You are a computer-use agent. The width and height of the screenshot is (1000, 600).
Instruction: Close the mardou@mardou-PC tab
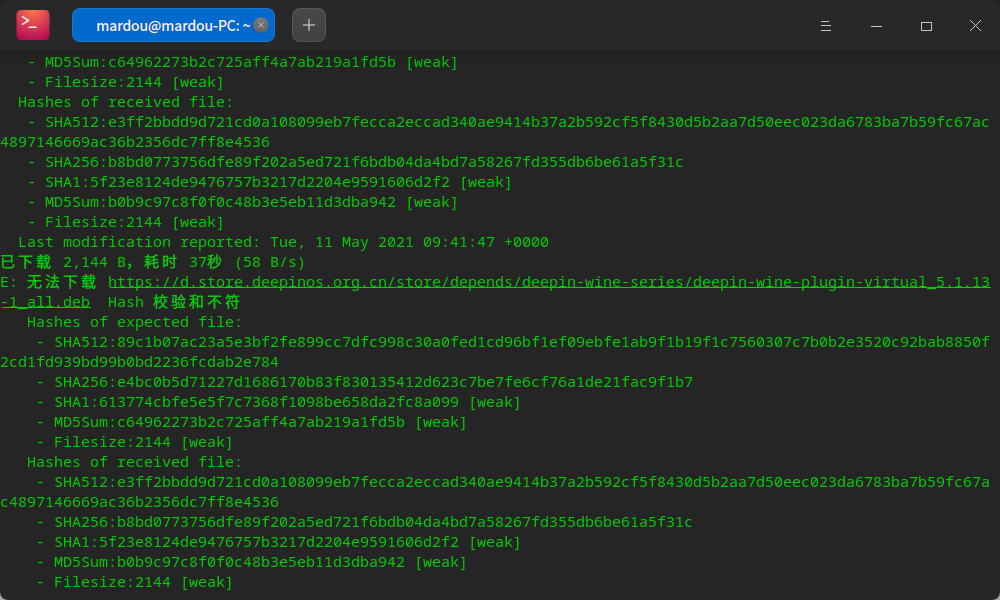click(261, 25)
